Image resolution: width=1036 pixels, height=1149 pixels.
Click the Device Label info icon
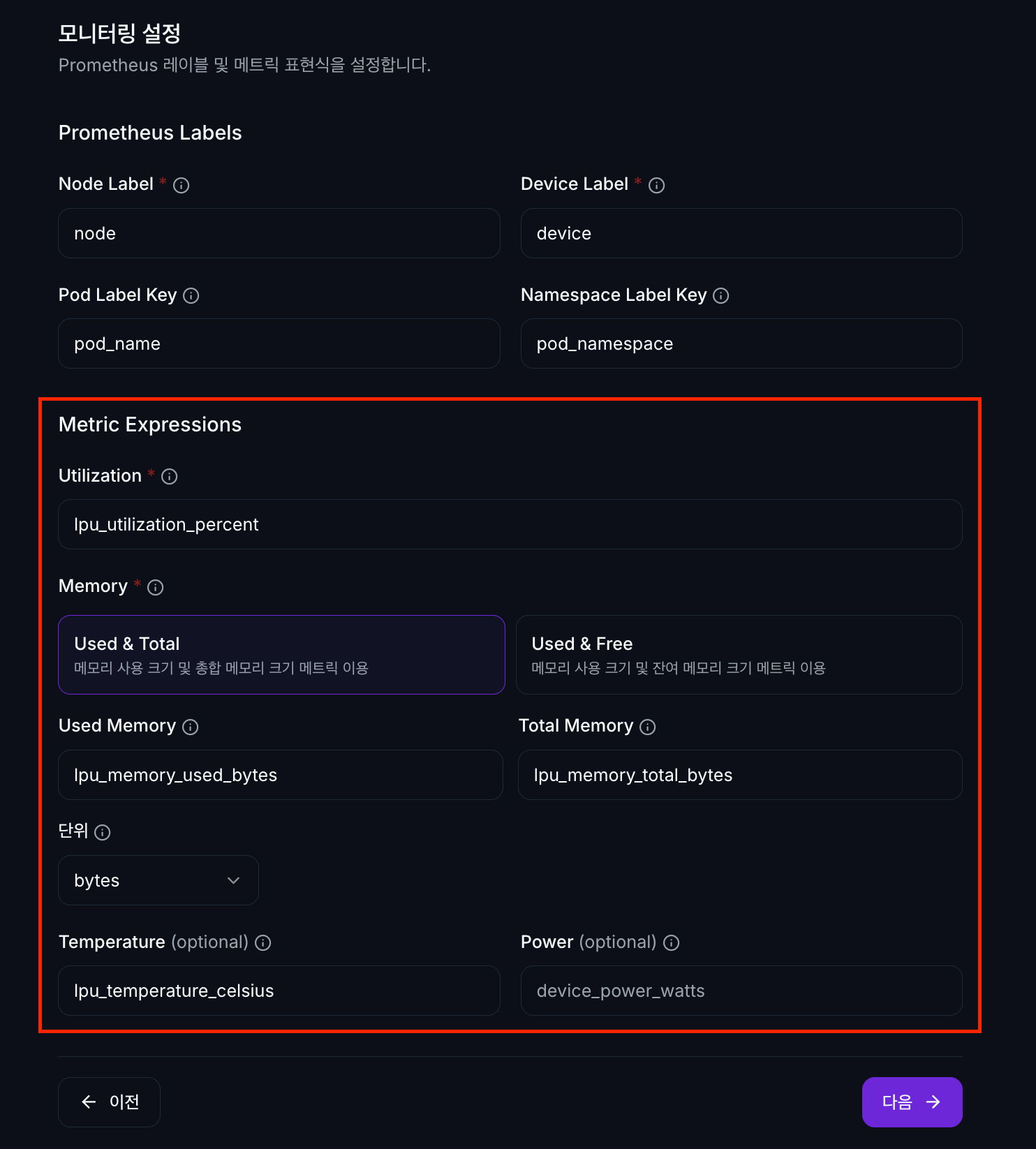(x=656, y=185)
